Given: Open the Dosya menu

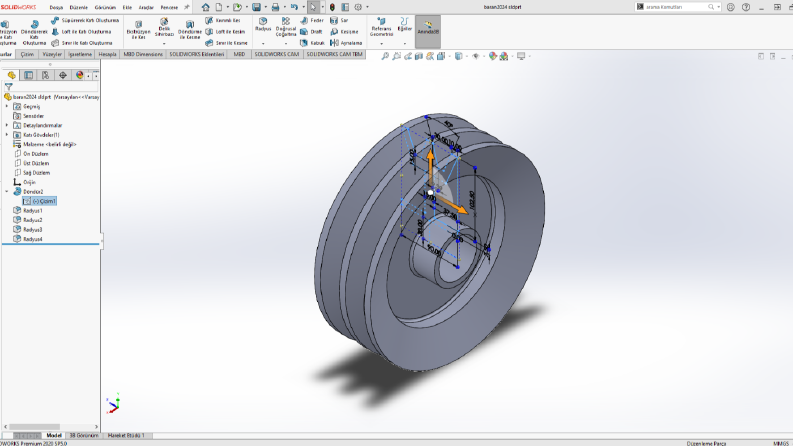Looking at the screenshot, I should pyautogui.click(x=56, y=8).
